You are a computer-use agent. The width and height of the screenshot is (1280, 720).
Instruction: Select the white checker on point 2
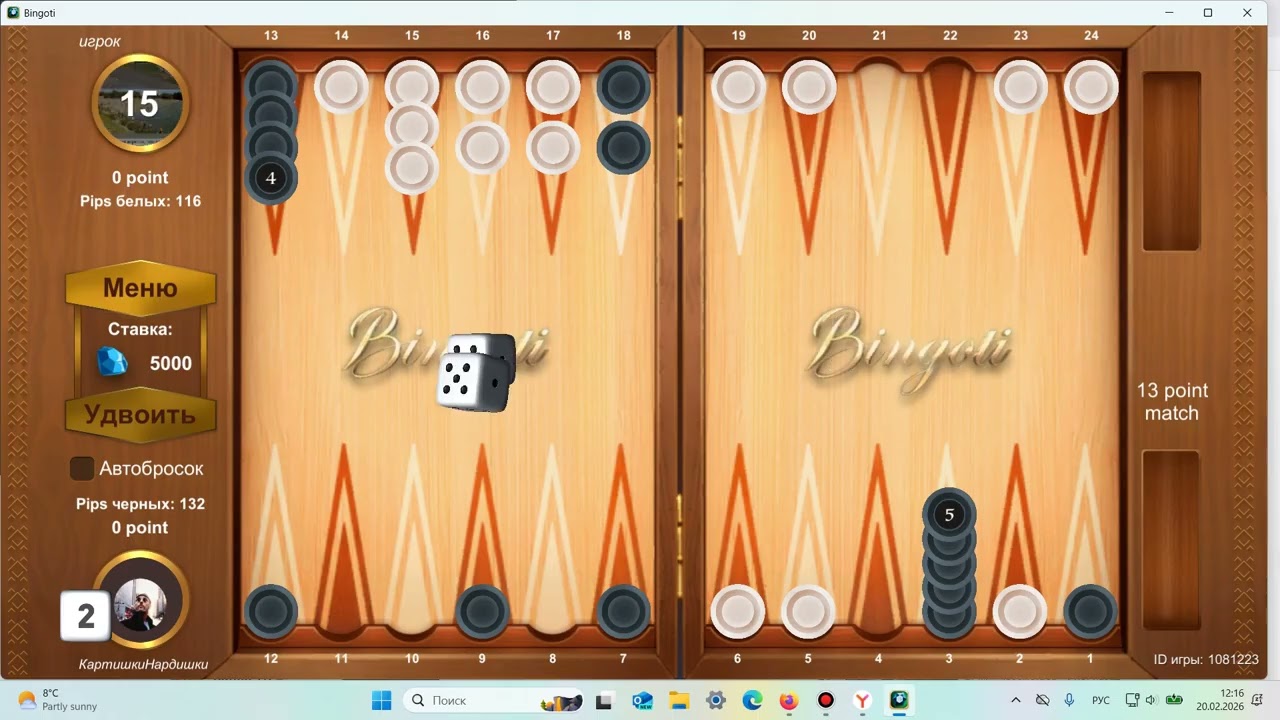click(x=1020, y=612)
